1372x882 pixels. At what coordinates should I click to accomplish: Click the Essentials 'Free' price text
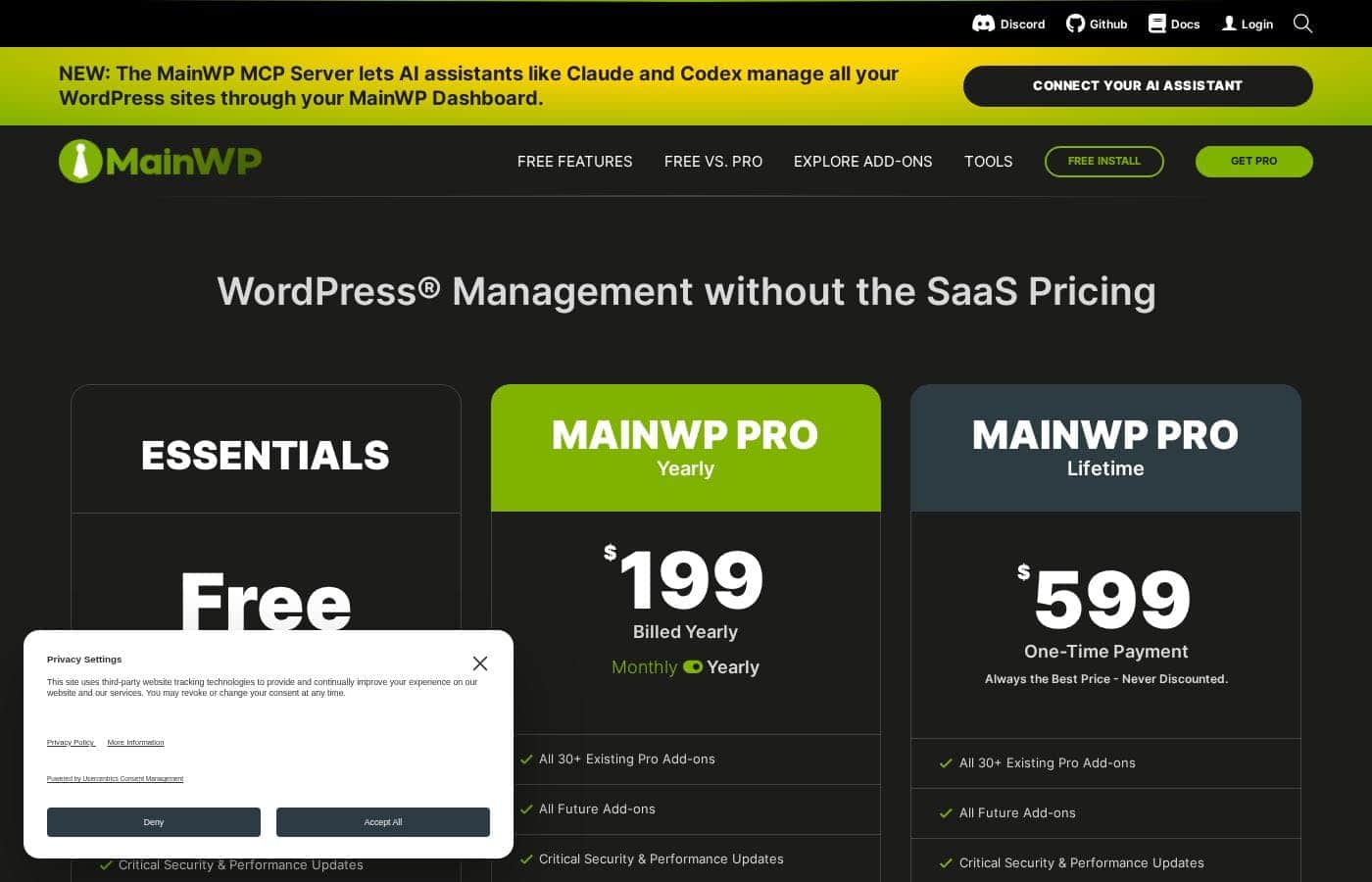coord(266,602)
